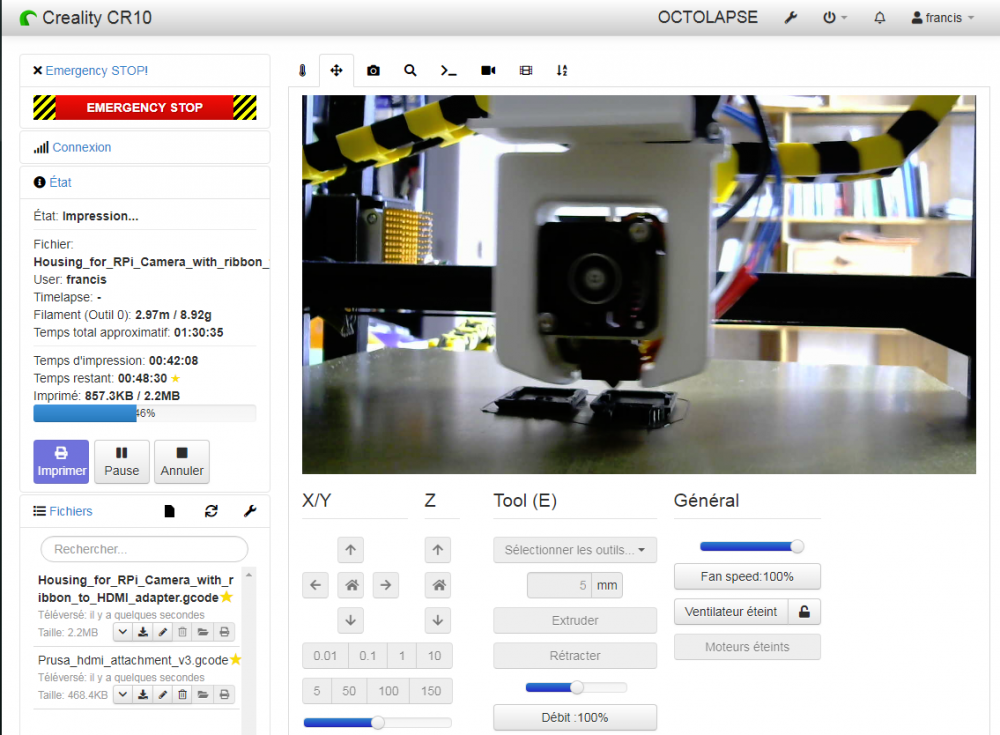Select 1 mm jog step size
Viewport: 1000px width, 735px height.
402,656
